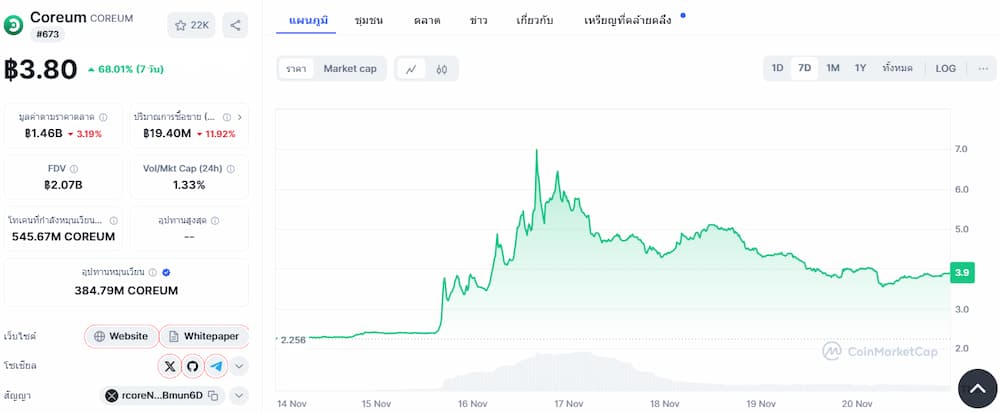Set chart range to 7D
The width and height of the screenshot is (1000, 413).
click(x=805, y=68)
